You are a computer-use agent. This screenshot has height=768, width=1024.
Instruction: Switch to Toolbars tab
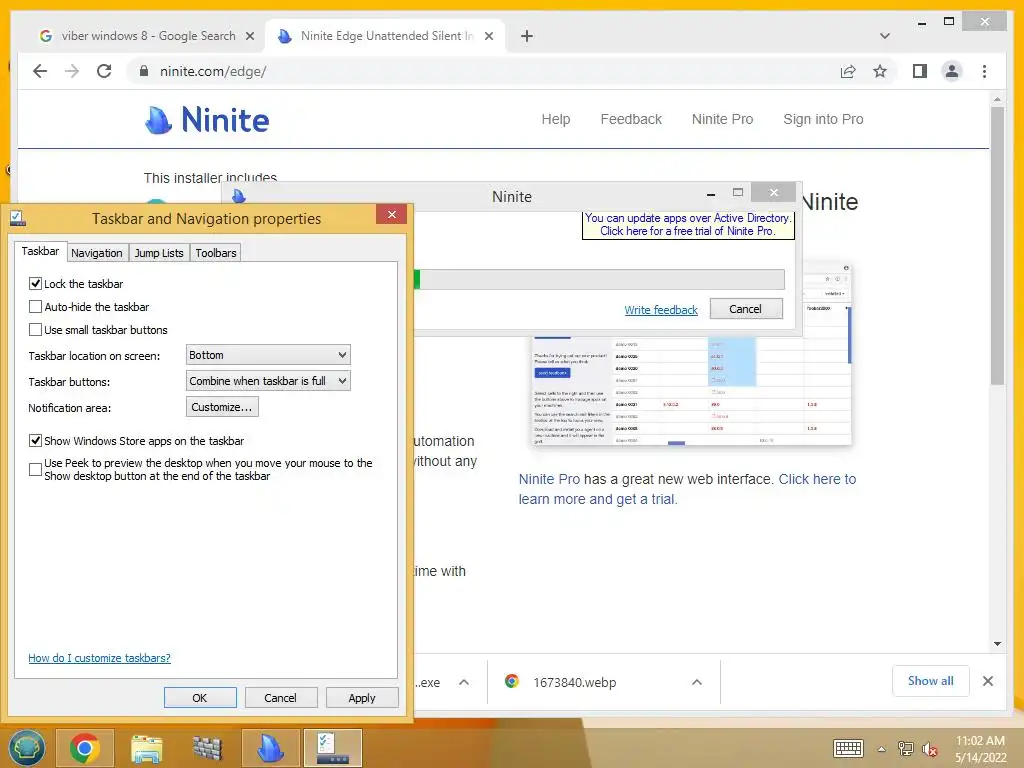(x=216, y=253)
